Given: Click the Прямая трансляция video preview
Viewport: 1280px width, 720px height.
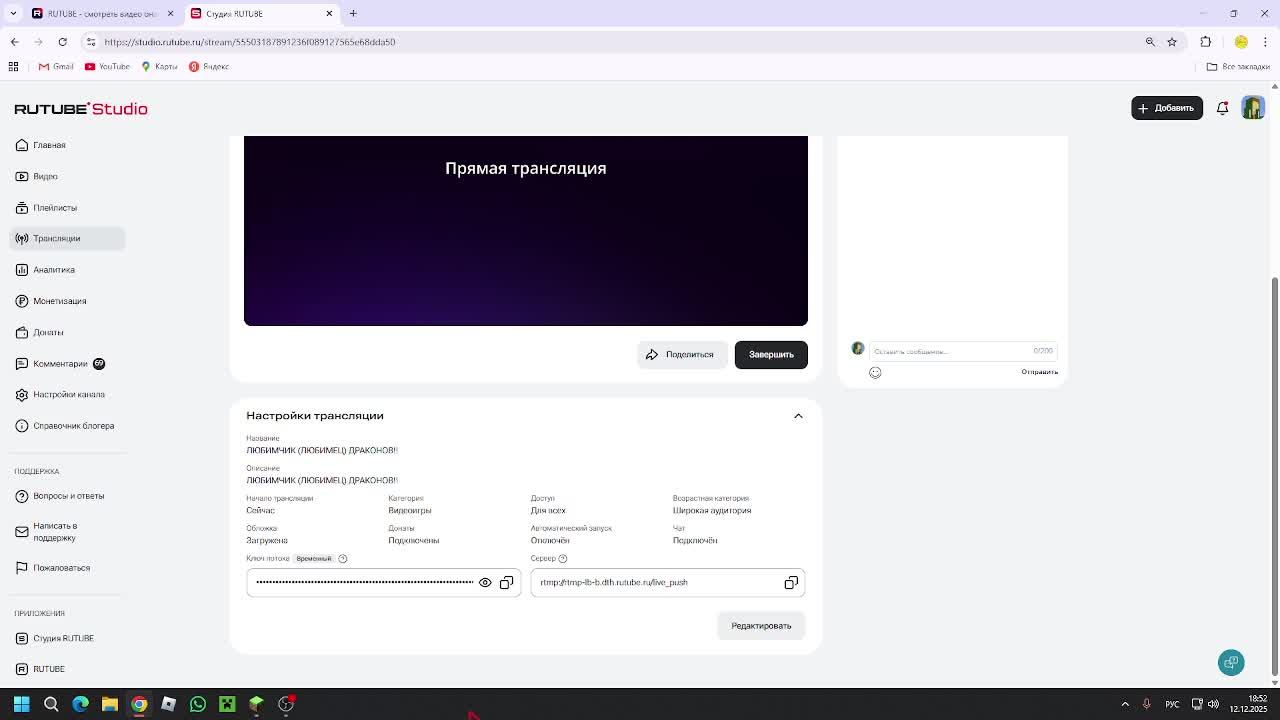Looking at the screenshot, I should [526, 231].
